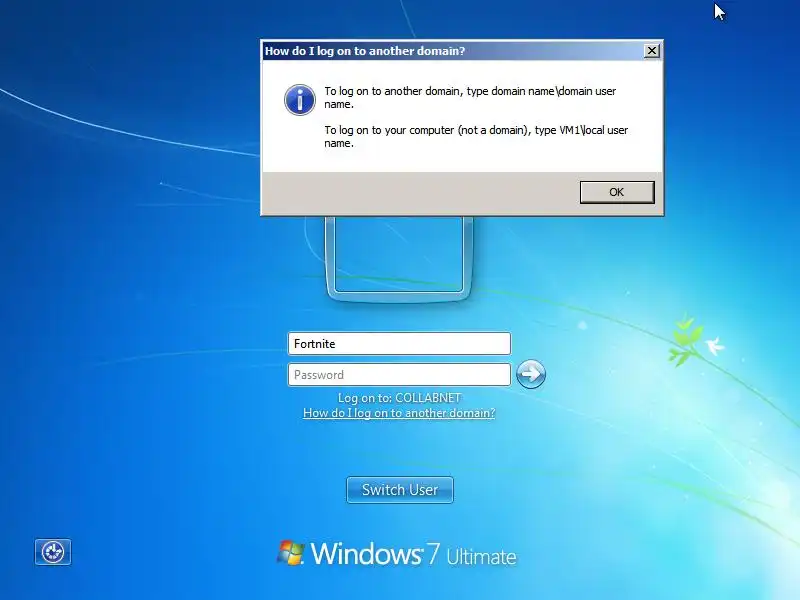Image resolution: width=800 pixels, height=600 pixels.
Task: Open 'How do I log on to another domain?' link
Action: 399,413
